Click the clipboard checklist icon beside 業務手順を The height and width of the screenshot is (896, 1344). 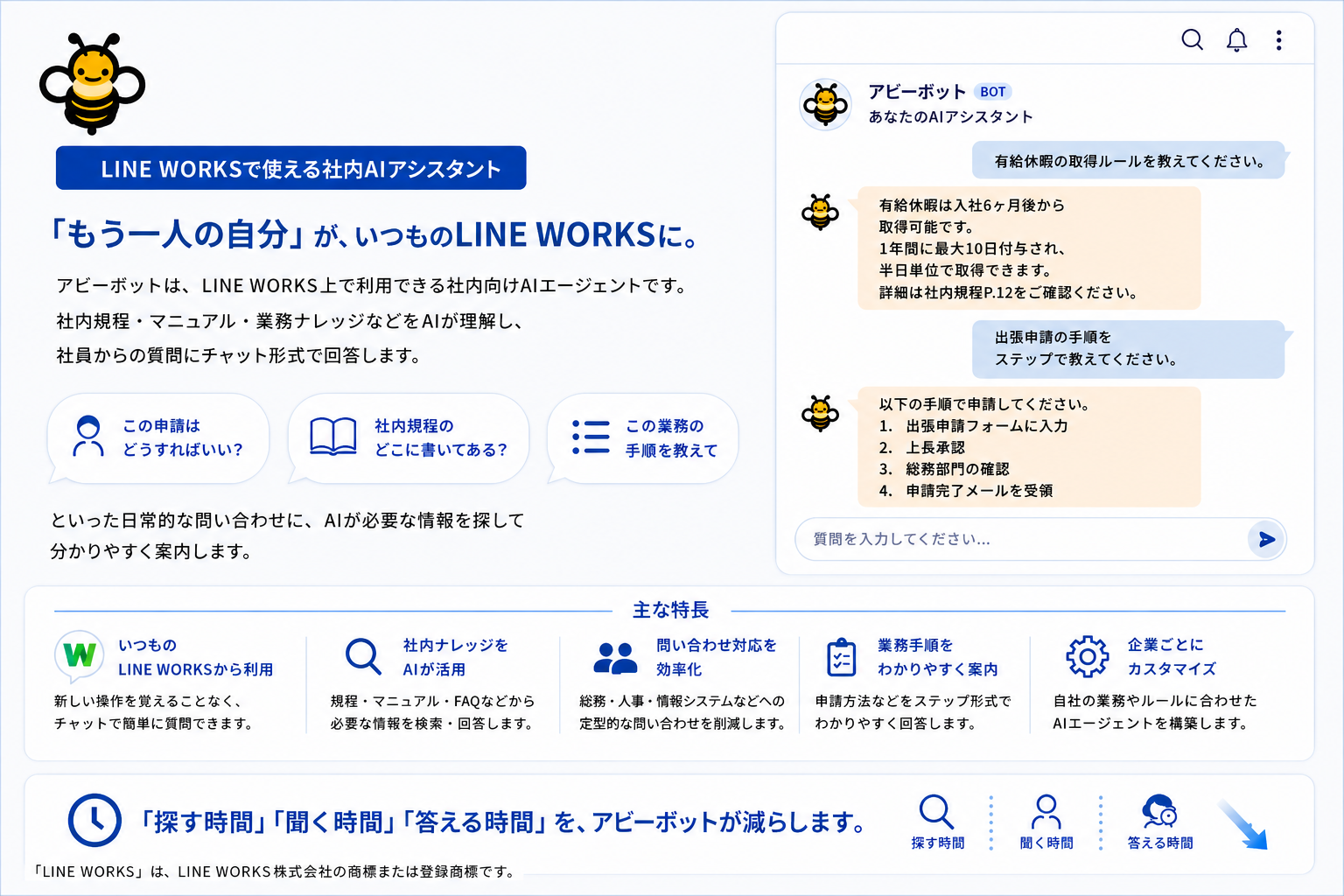842,657
